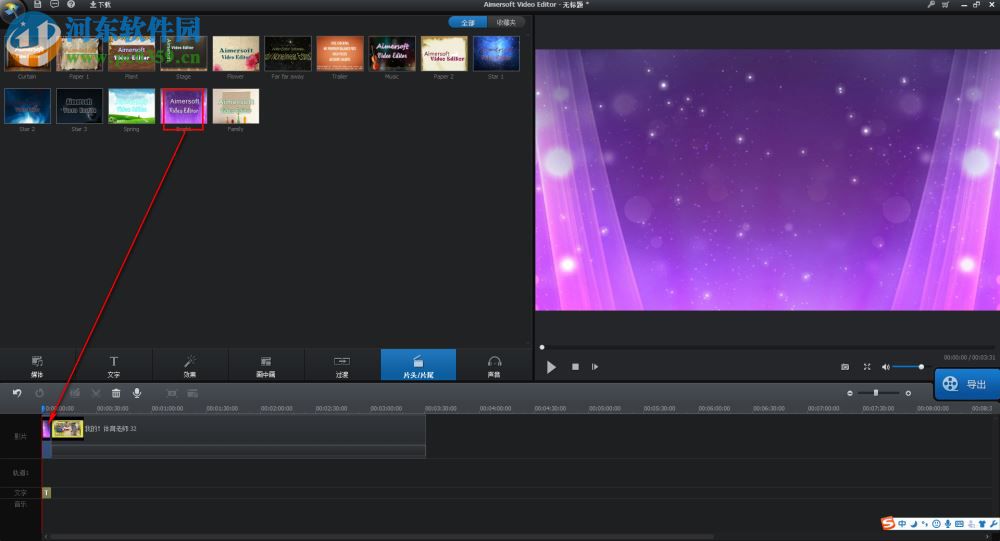Click the shopping cart purchase icon
This screenshot has width=1000, height=541.
point(945,4)
